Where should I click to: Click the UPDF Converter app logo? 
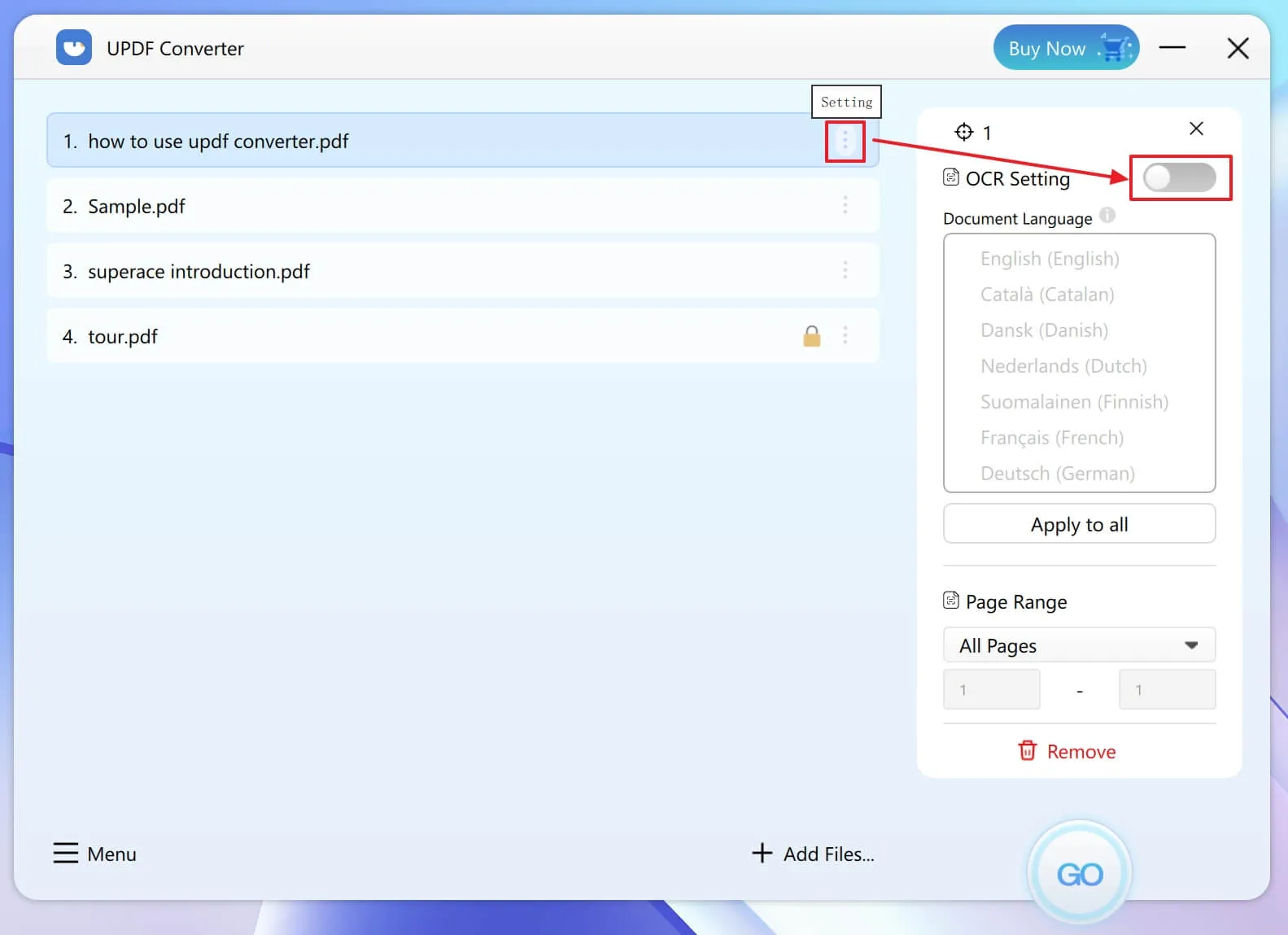[74, 48]
